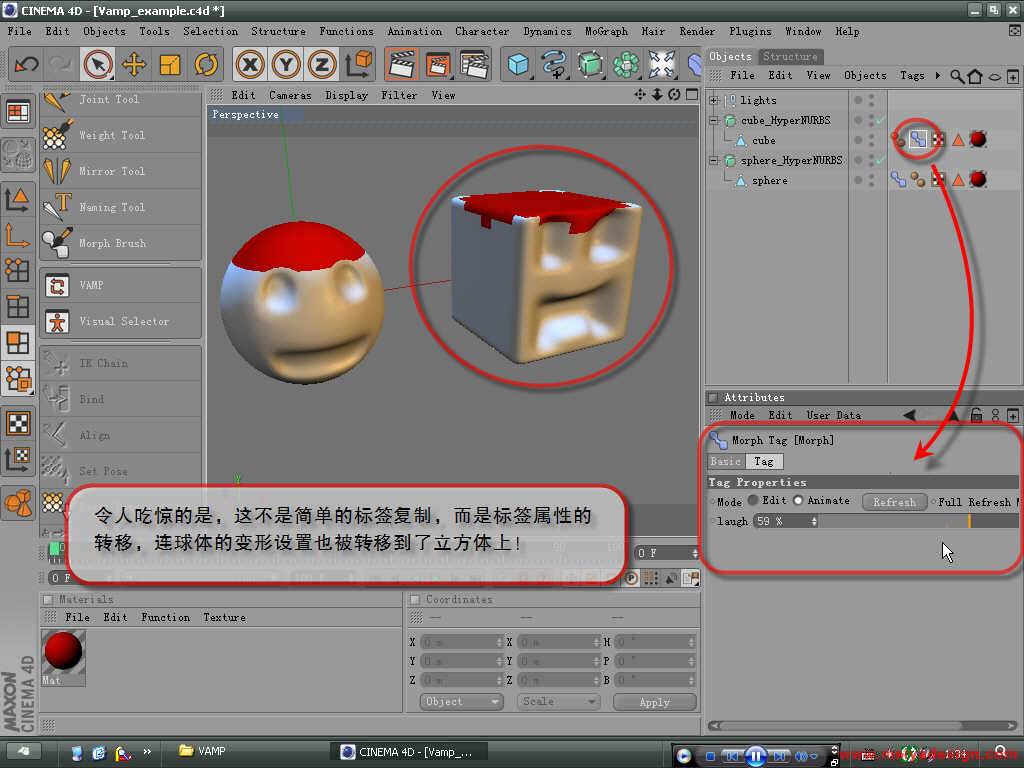This screenshot has width=1024, height=768.
Task: Click the Attributes horizontal scrollbar
Action: [x=863, y=725]
